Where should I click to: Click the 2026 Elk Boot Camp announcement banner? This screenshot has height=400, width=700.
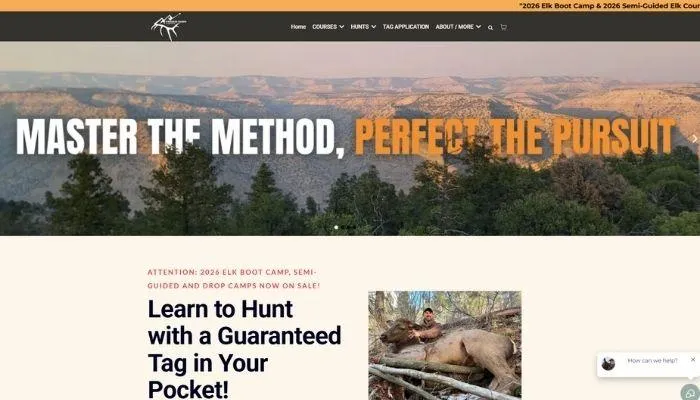click(609, 6)
